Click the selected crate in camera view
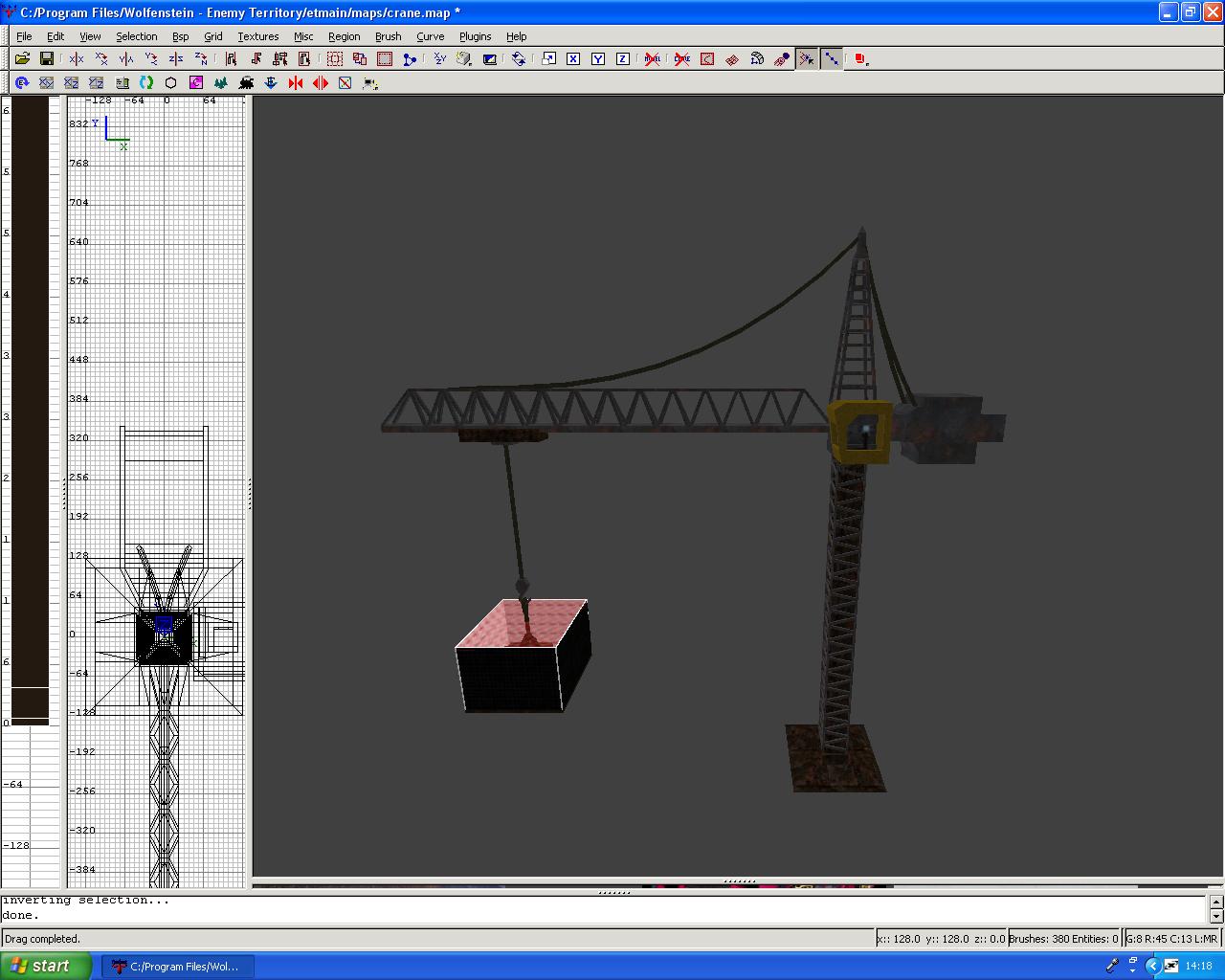The image size is (1225, 980). [x=523, y=656]
